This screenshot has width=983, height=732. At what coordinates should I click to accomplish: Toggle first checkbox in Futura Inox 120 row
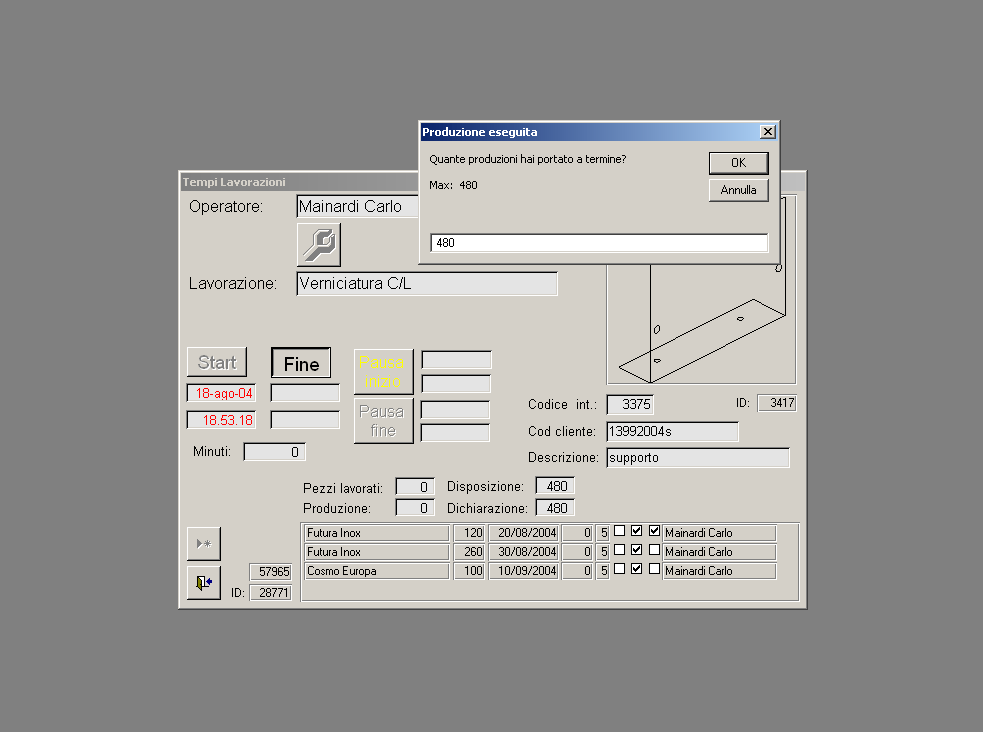(x=619, y=531)
